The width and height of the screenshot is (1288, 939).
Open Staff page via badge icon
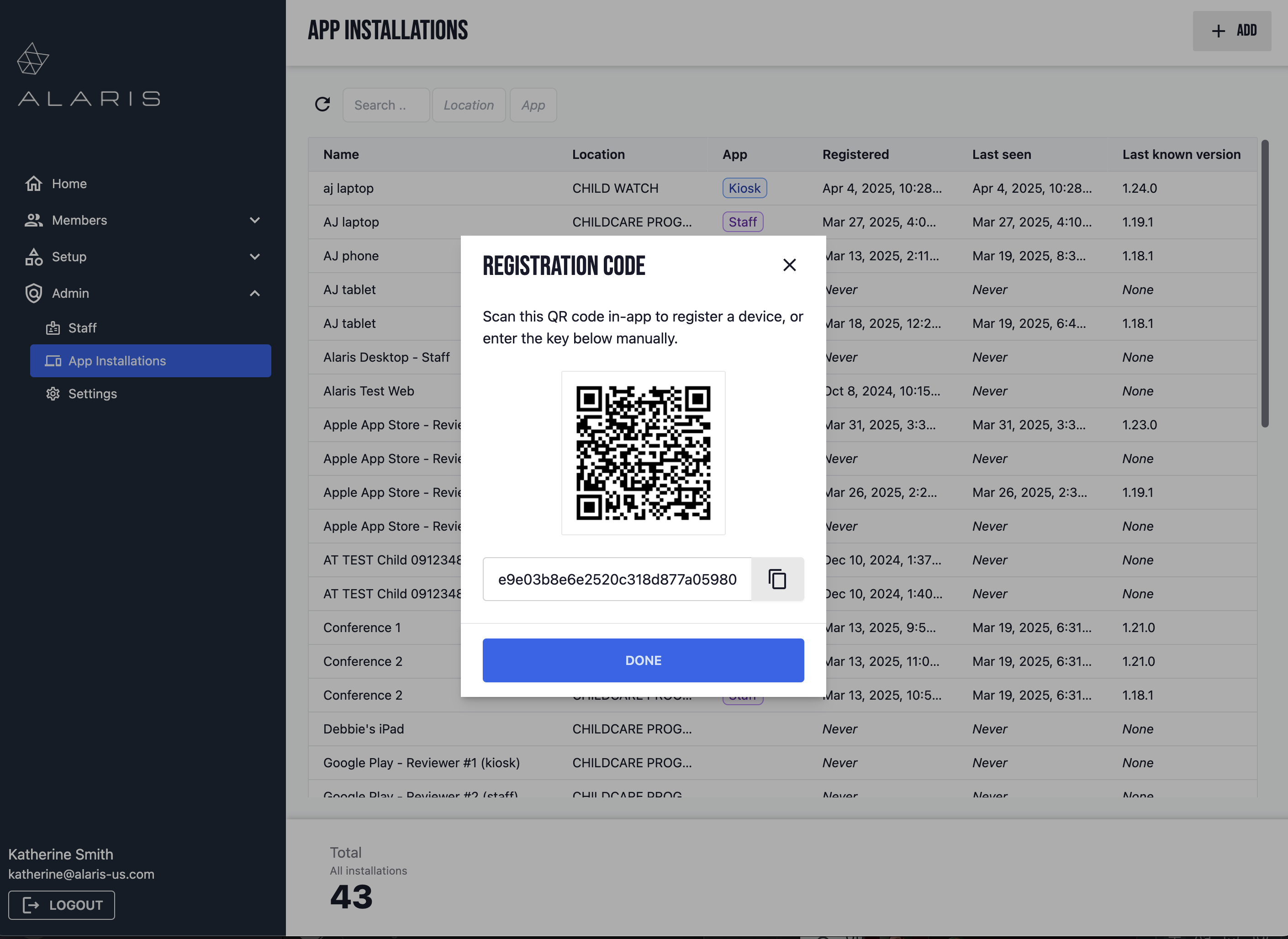(53, 328)
